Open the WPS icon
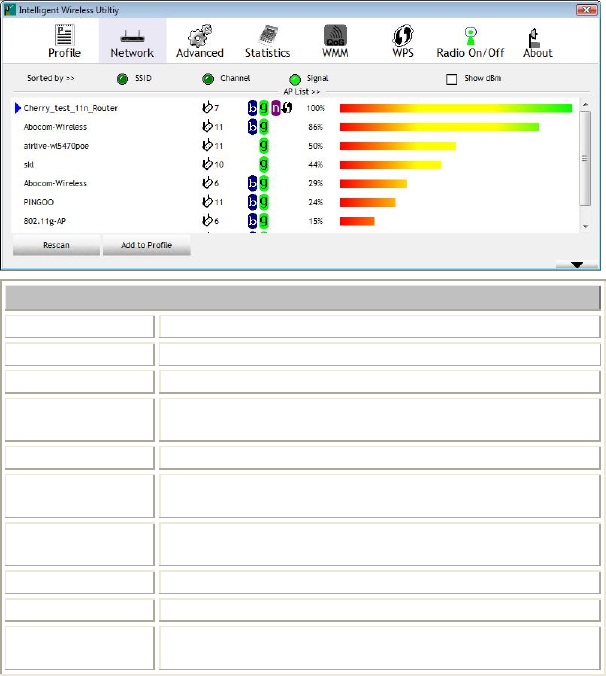 click(403, 35)
